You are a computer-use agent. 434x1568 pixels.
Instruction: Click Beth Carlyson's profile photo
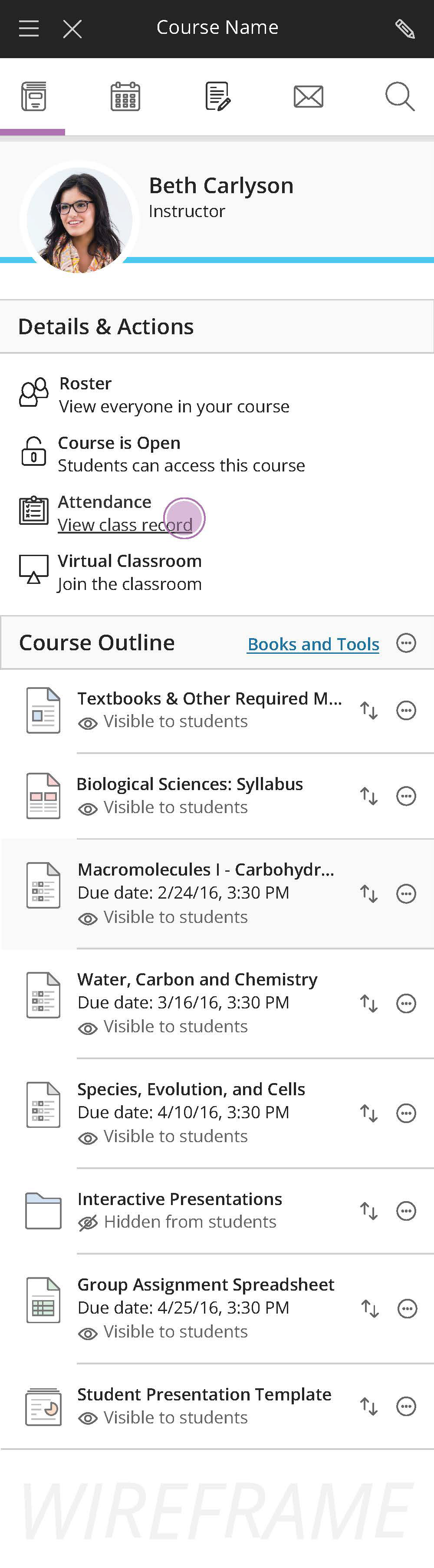tap(79, 221)
